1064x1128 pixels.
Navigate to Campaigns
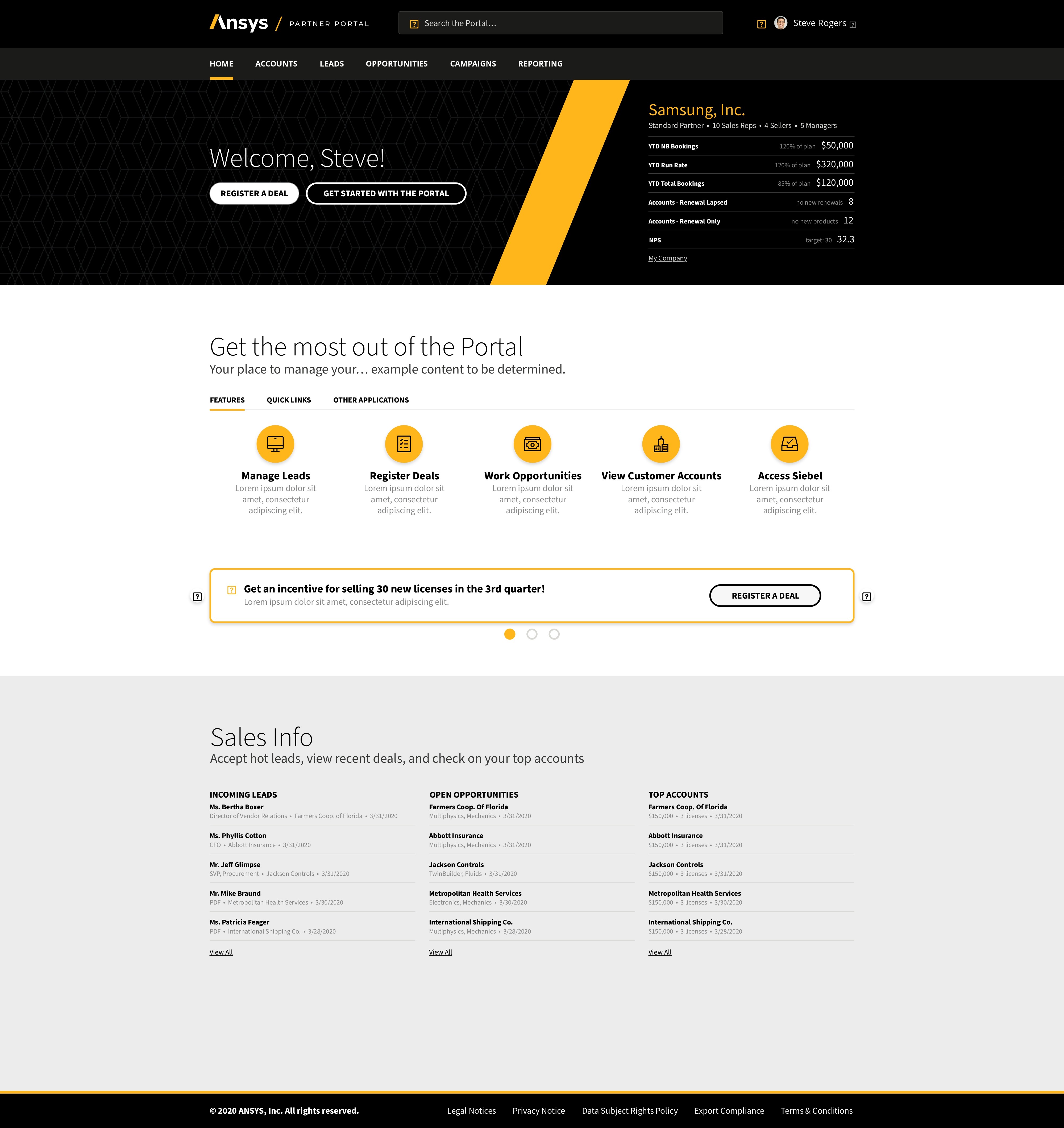[473, 64]
